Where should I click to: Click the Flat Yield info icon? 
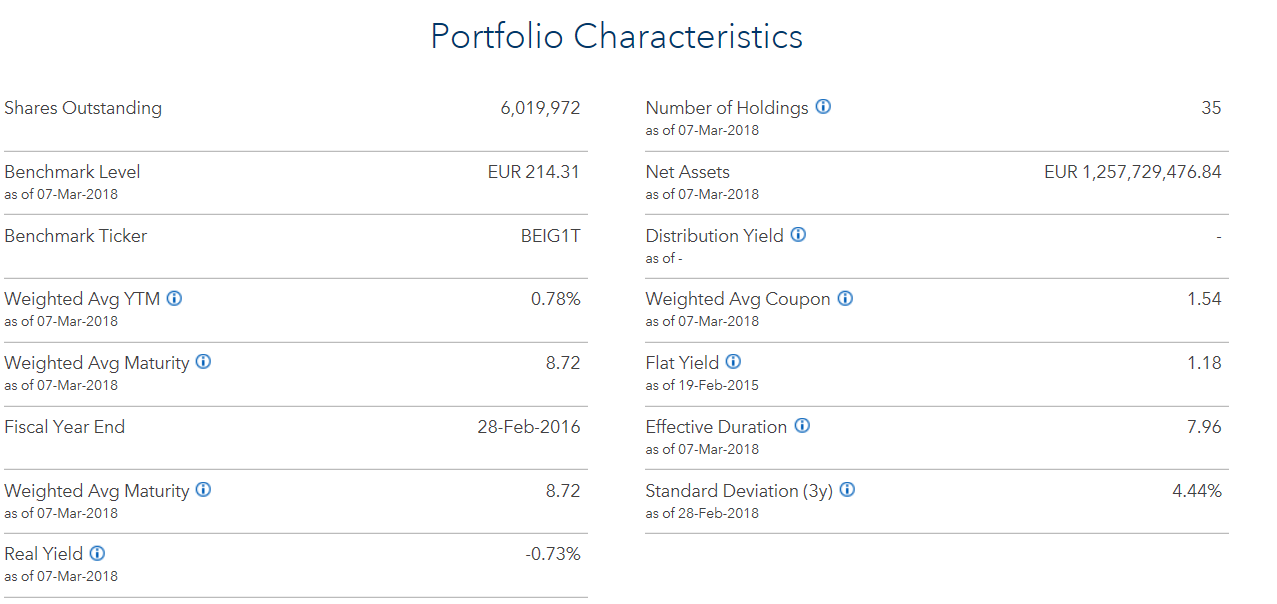pos(733,362)
